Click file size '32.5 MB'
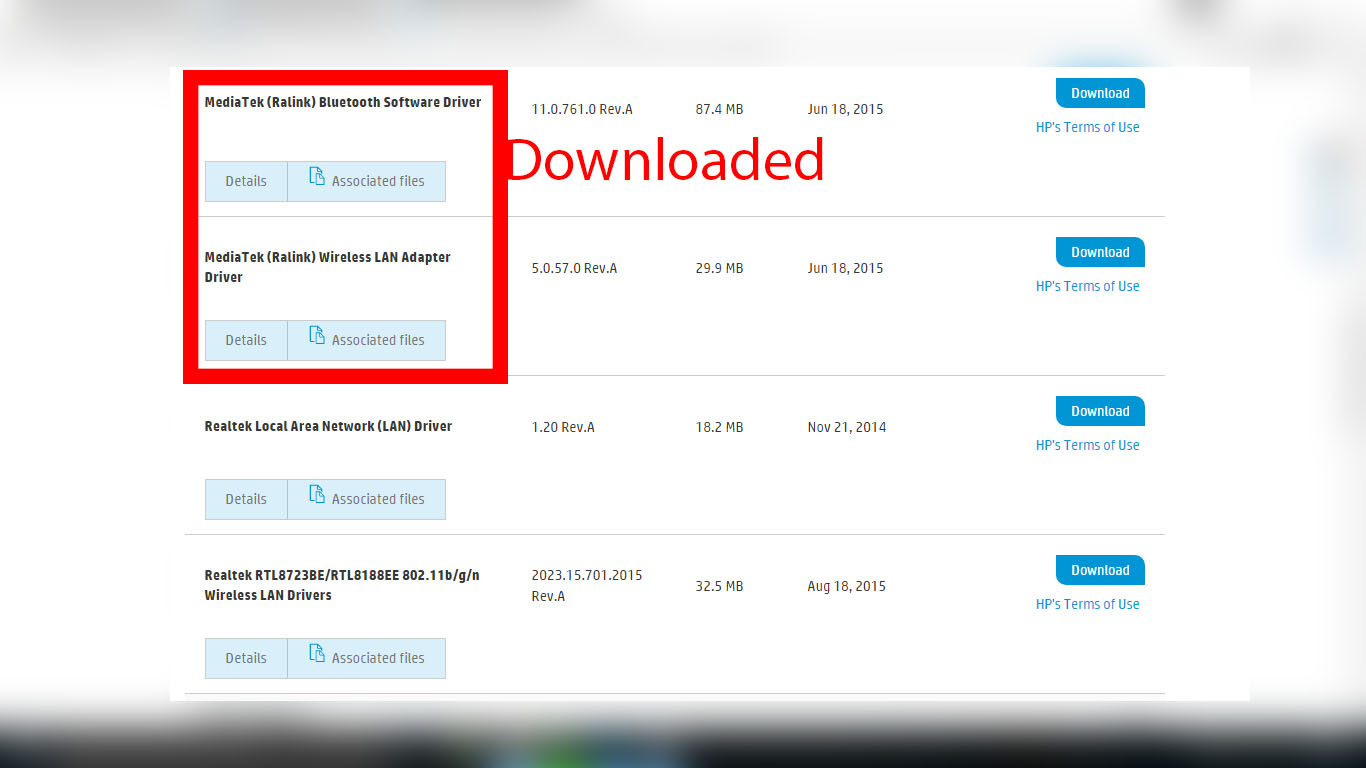The height and width of the screenshot is (768, 1366). point(719,586)
